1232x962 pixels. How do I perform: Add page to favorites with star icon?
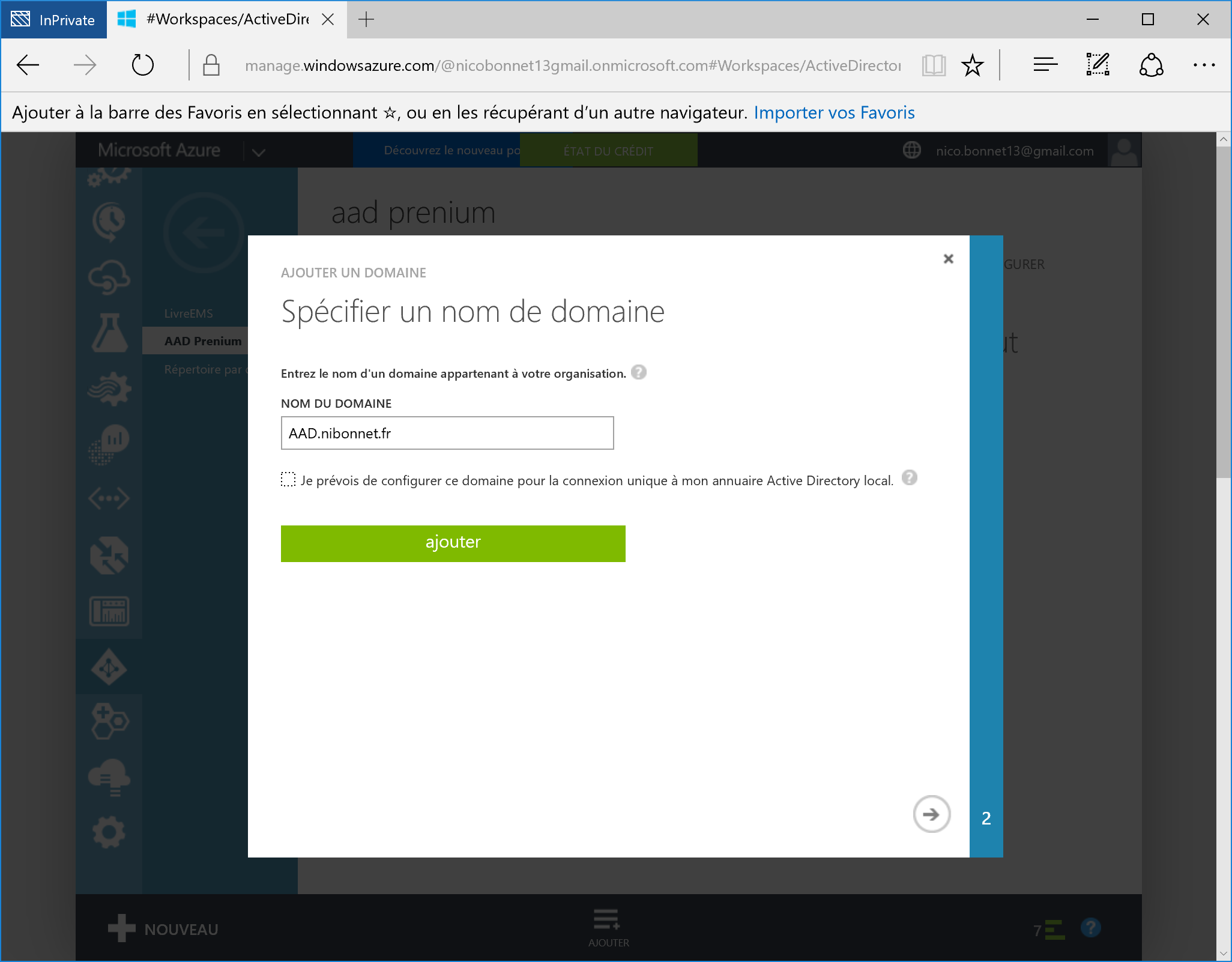coord(972,65)
